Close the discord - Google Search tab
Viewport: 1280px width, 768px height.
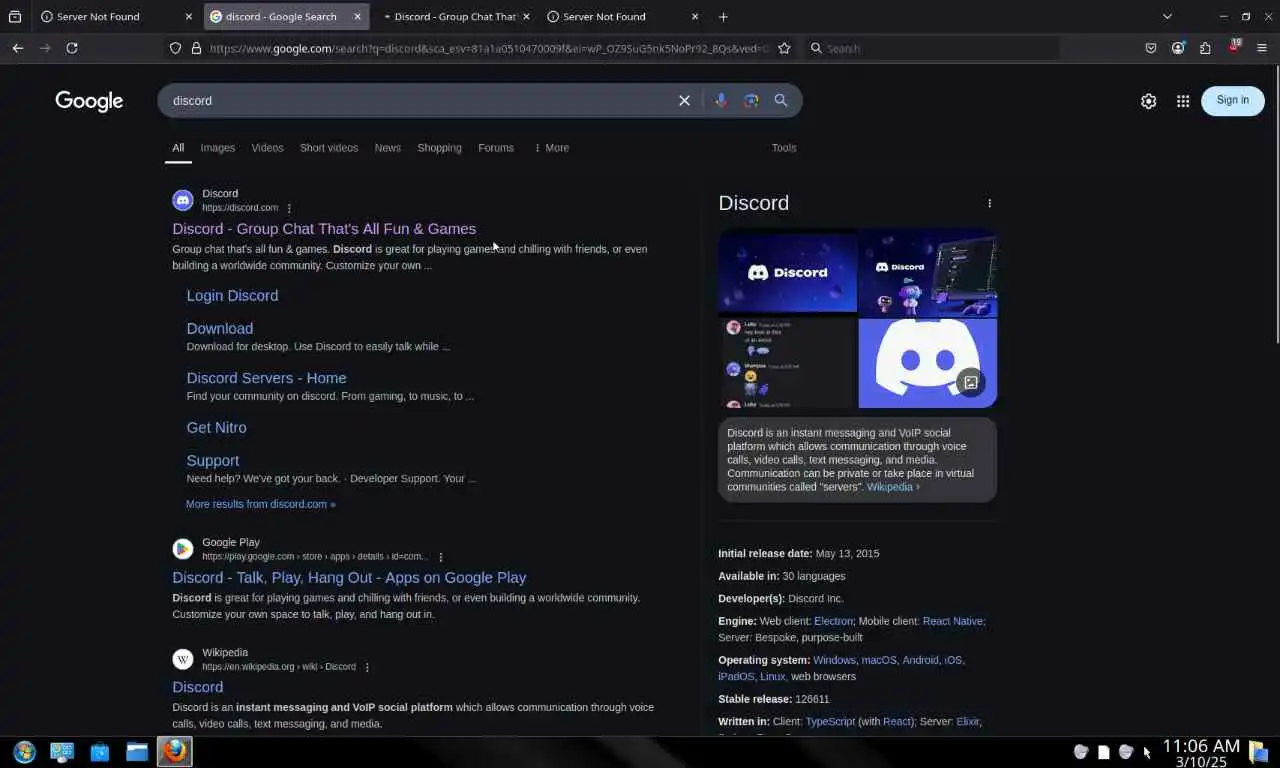[x=357, y=17]
